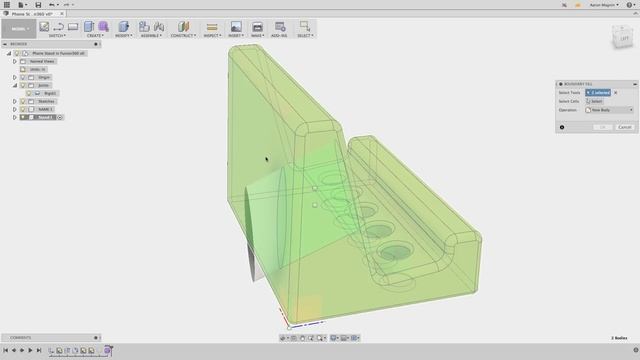The image size is (640, 360).
Task: Collapse the root Phone Stand component
Action: 9,53
